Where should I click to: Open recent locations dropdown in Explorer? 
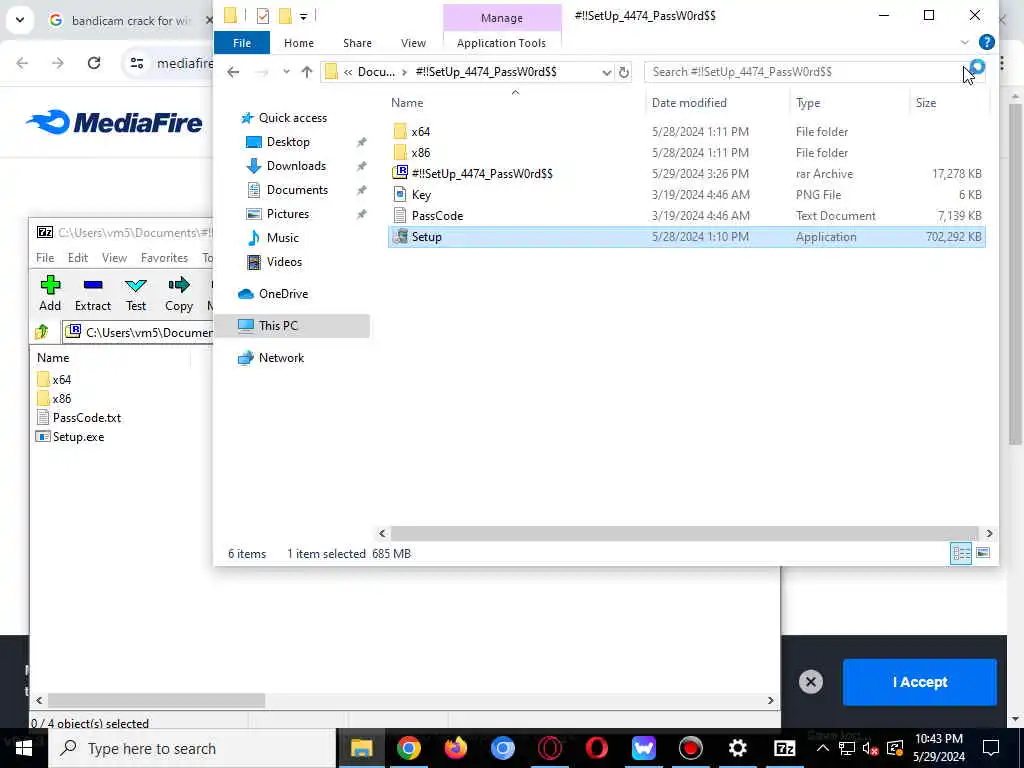coord(286,72)
